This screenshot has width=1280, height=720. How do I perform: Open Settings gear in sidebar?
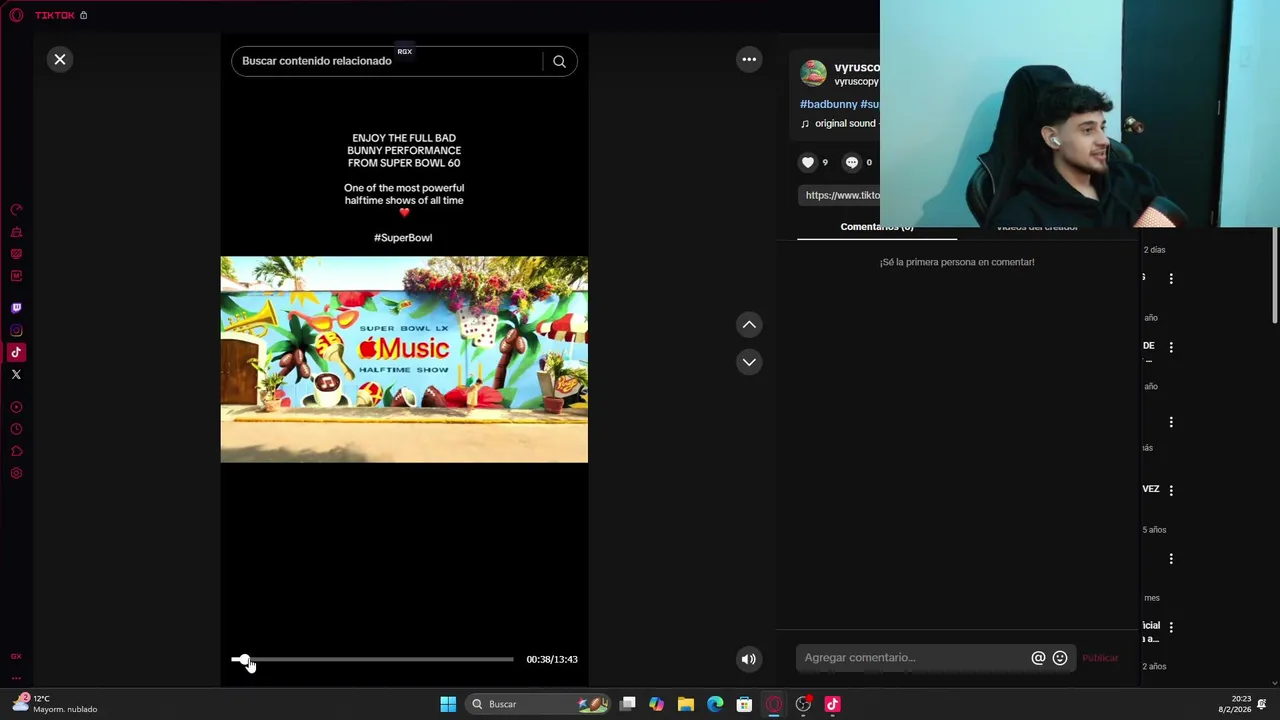(16, 473)
